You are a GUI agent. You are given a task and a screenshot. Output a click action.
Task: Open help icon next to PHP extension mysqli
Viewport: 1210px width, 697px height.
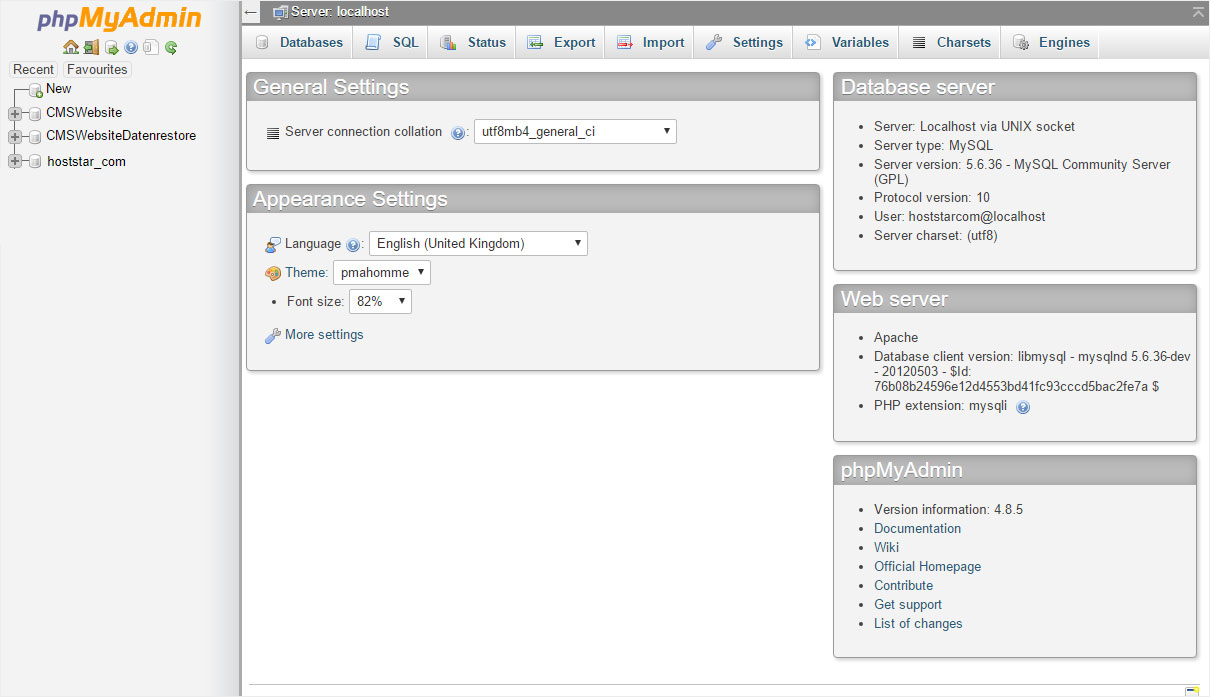coord(1023,407)
